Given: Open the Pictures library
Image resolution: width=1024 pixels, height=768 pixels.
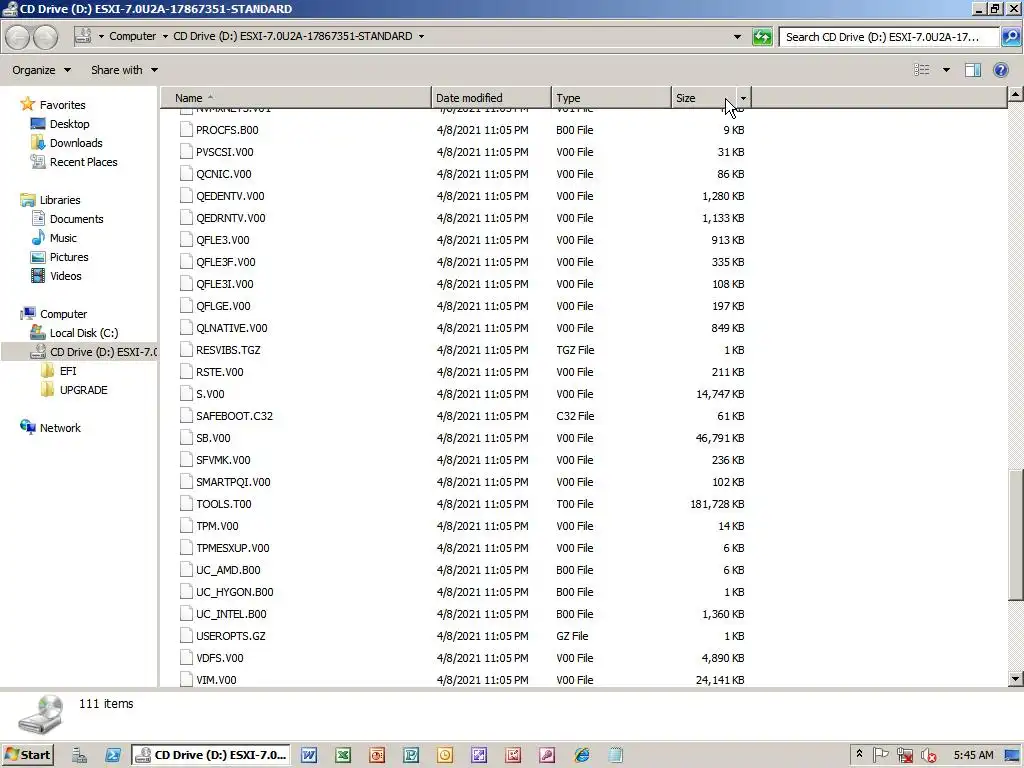Looking at the screenshot, I should 69,257.
